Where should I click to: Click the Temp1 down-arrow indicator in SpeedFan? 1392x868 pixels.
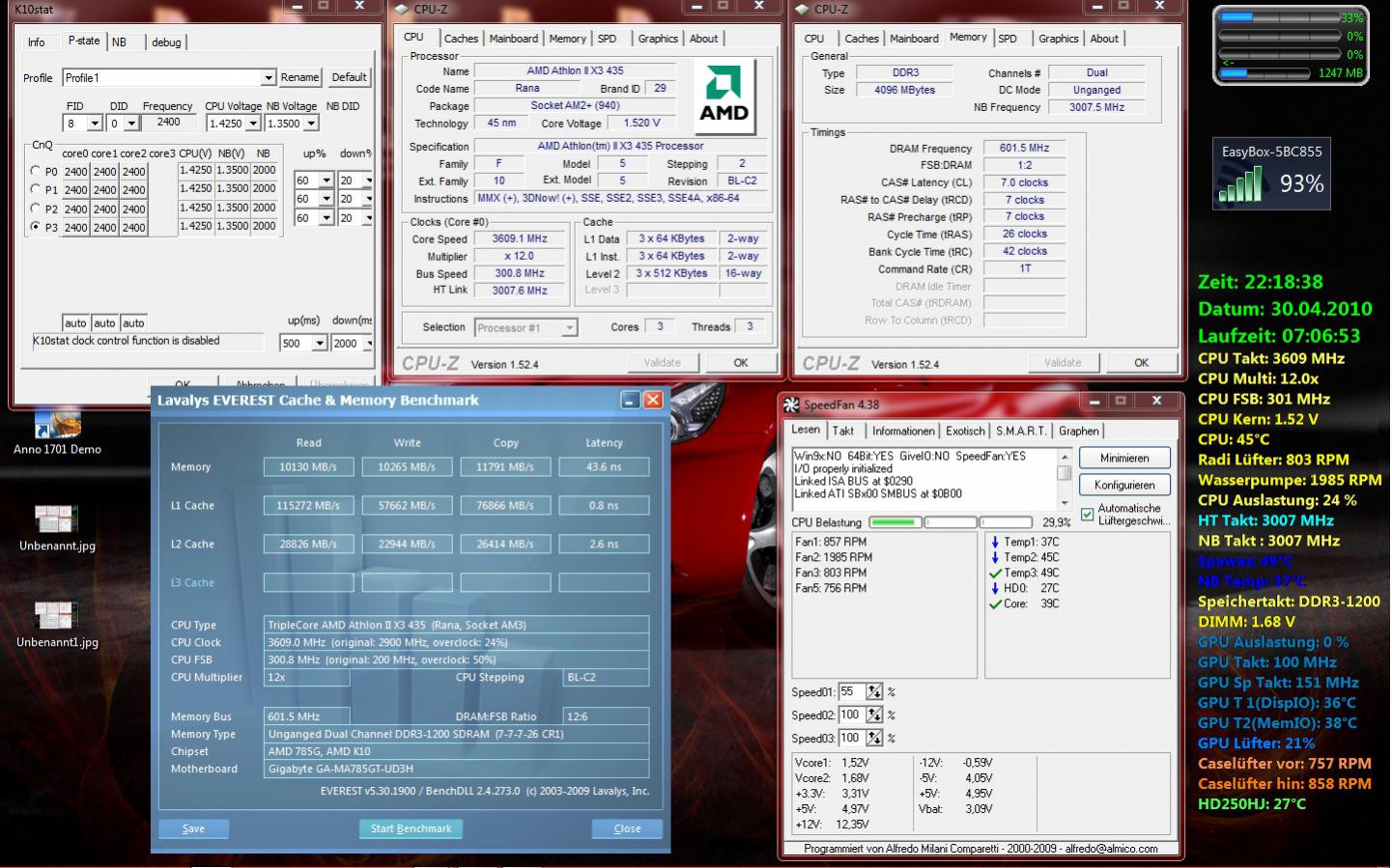[x=995, y=543]
